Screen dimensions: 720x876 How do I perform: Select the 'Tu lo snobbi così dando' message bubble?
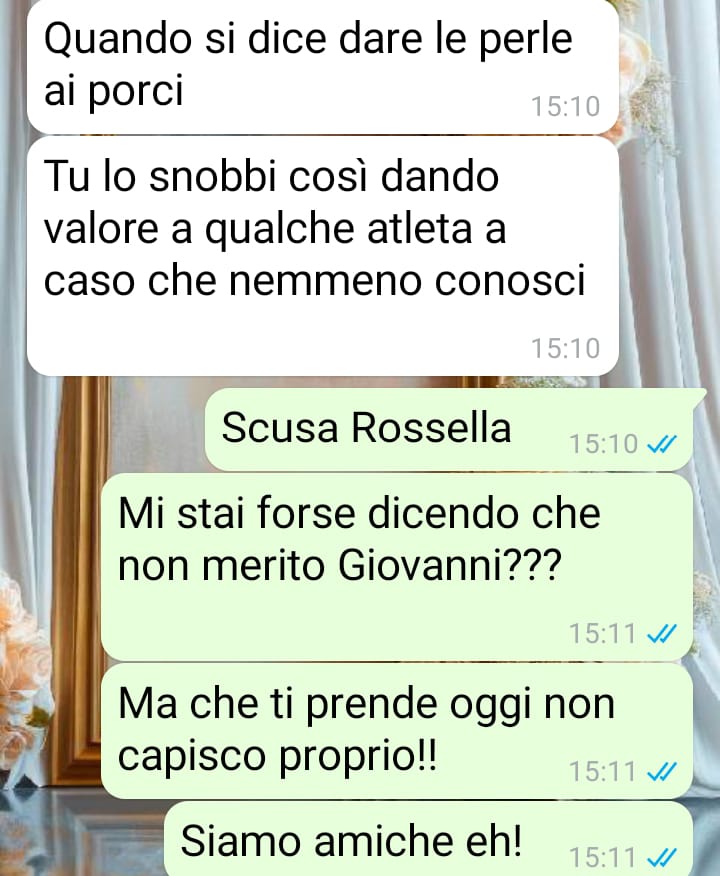(322, 256)
